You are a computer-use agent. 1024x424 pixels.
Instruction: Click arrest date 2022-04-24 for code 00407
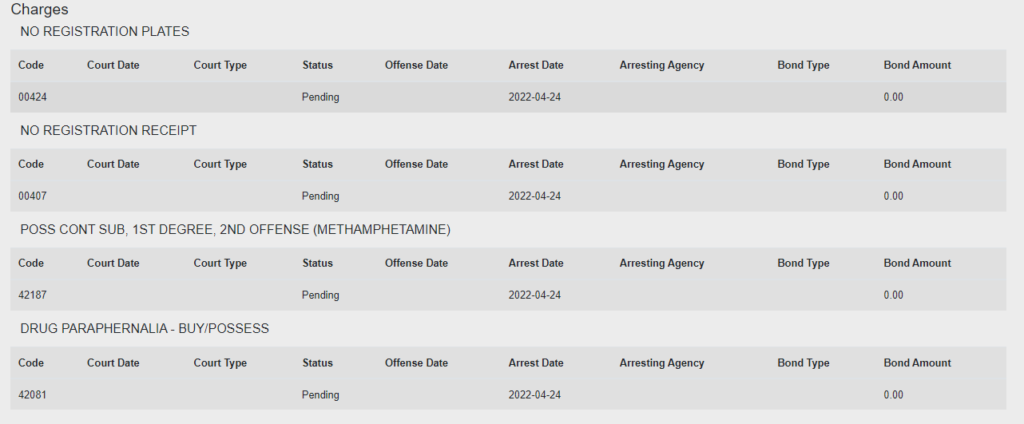click(x=535, y=196)
